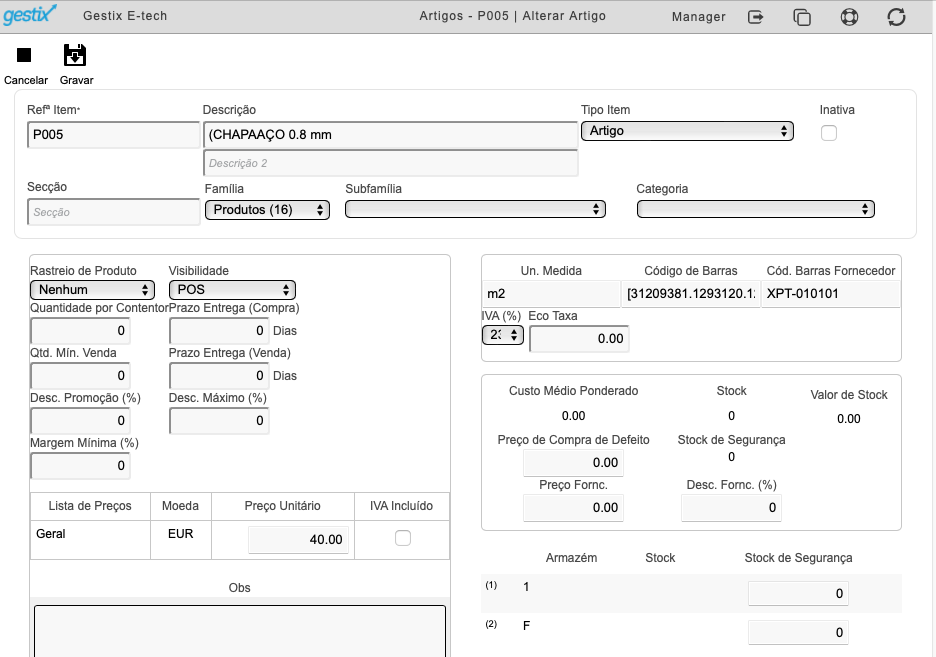Image resolution: width=936 pixels, height=657 pixels.
Task: Click the Obs text area
Action: tap(240, 631)
